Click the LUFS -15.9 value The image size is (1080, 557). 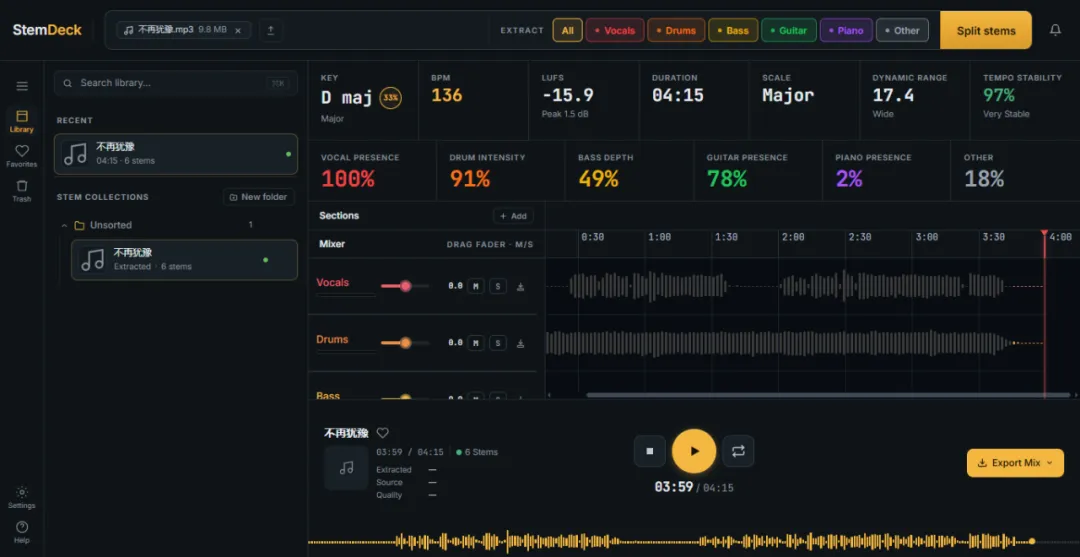(x=568, y=95)
